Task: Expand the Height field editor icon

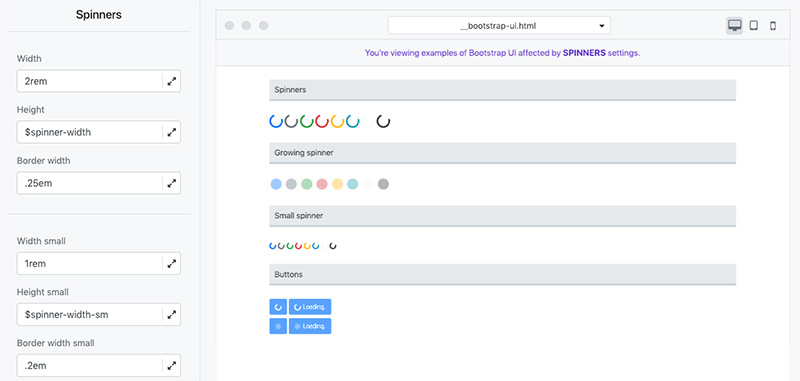Action: pyautogui.click(x=172, y=132)
